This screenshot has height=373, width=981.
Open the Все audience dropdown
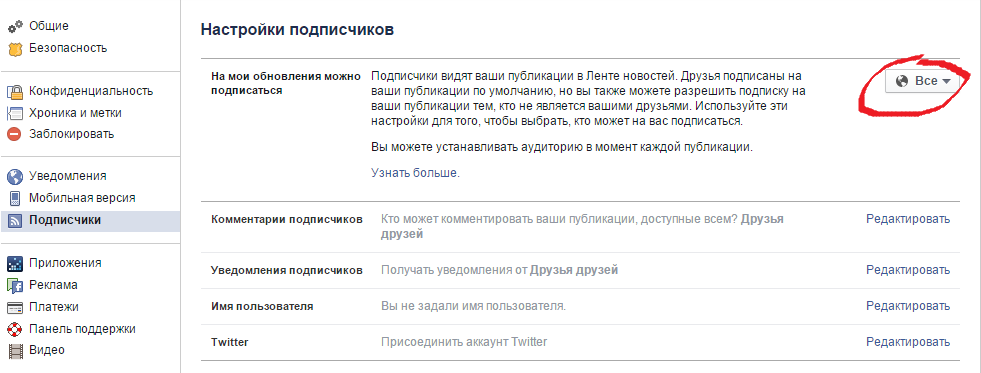coord(922,81)
